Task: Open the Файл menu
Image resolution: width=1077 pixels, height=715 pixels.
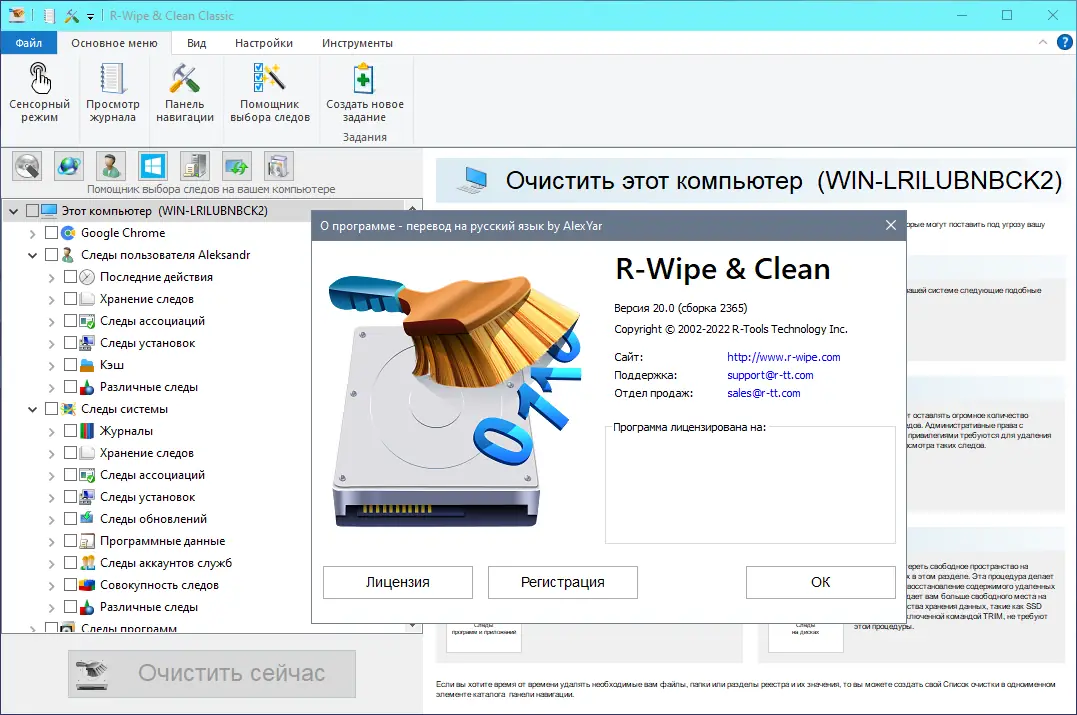Action: (x=29, y=43)
